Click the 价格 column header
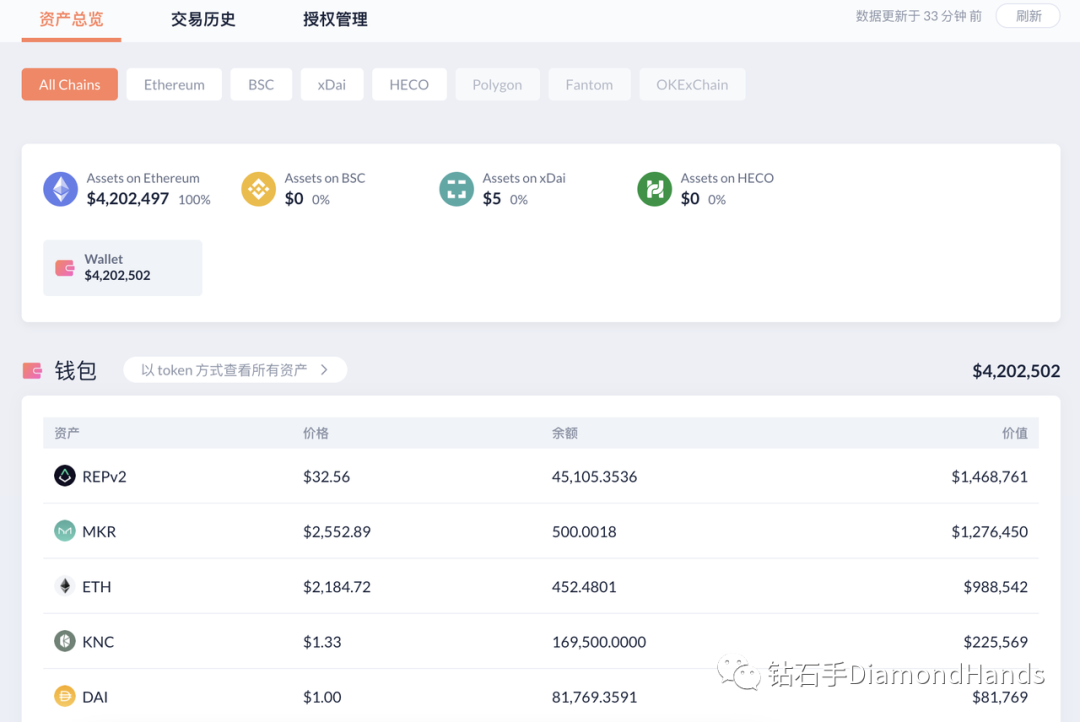Image resolution: width=1080 pixels, height=722 pixels. (x=315, y=433)
